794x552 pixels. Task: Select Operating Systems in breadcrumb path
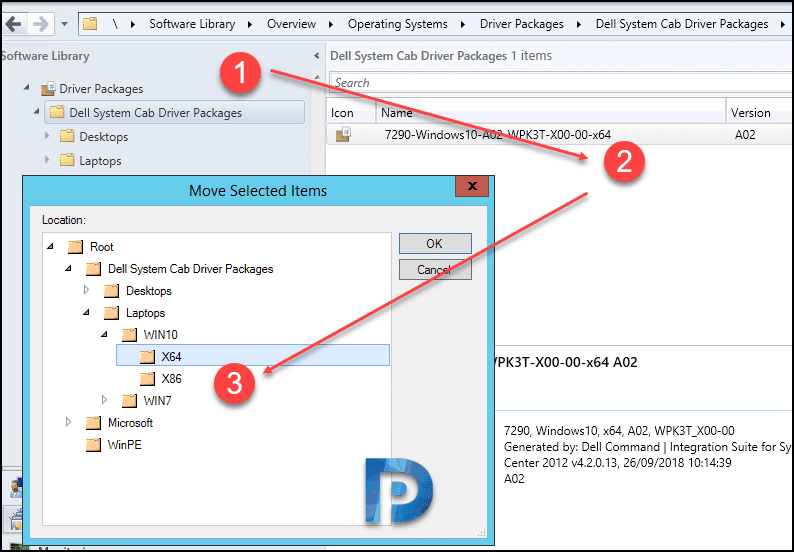click(398, 24)
